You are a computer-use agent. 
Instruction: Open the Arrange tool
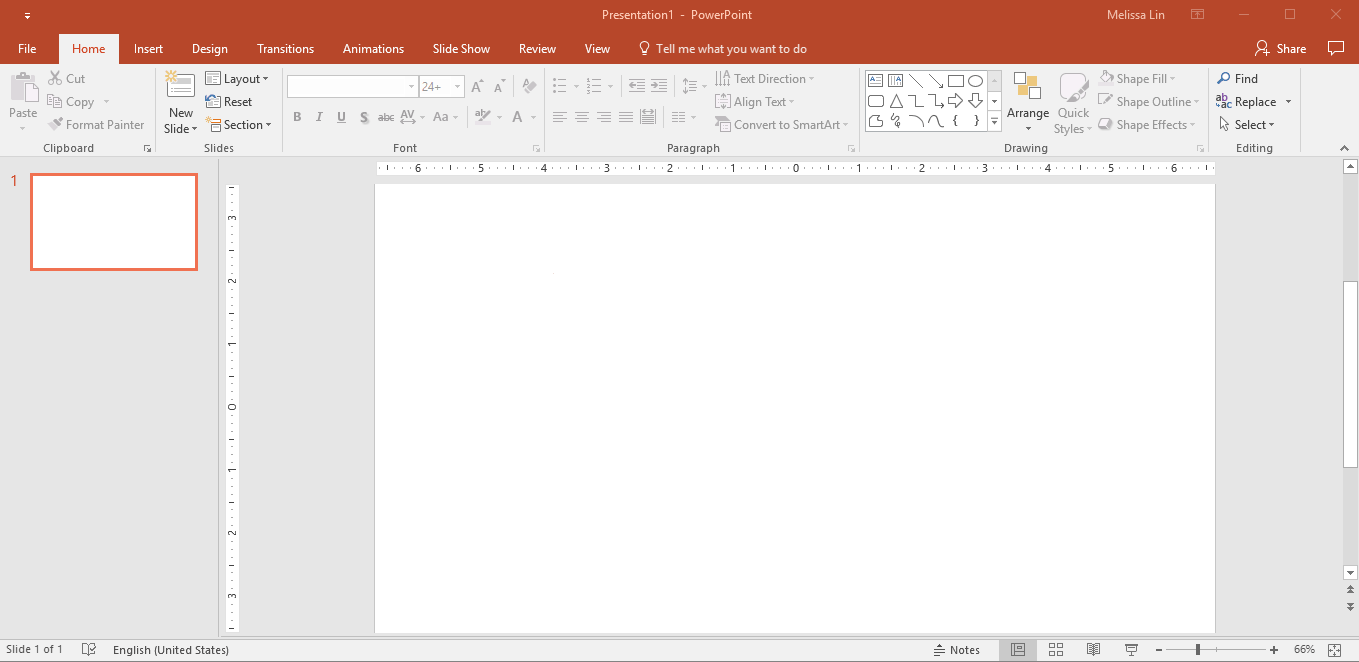1027,102
